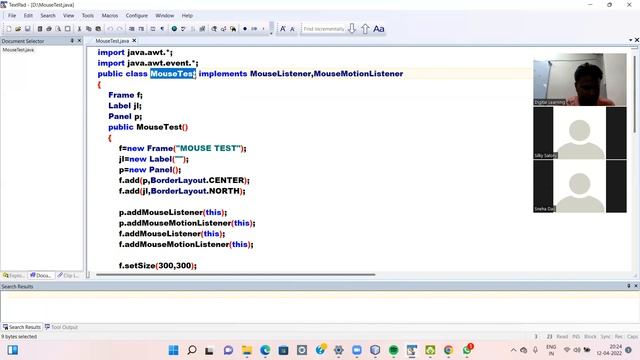Open the Help menu
Screen dimensions: 640x360
pos(187,16)
